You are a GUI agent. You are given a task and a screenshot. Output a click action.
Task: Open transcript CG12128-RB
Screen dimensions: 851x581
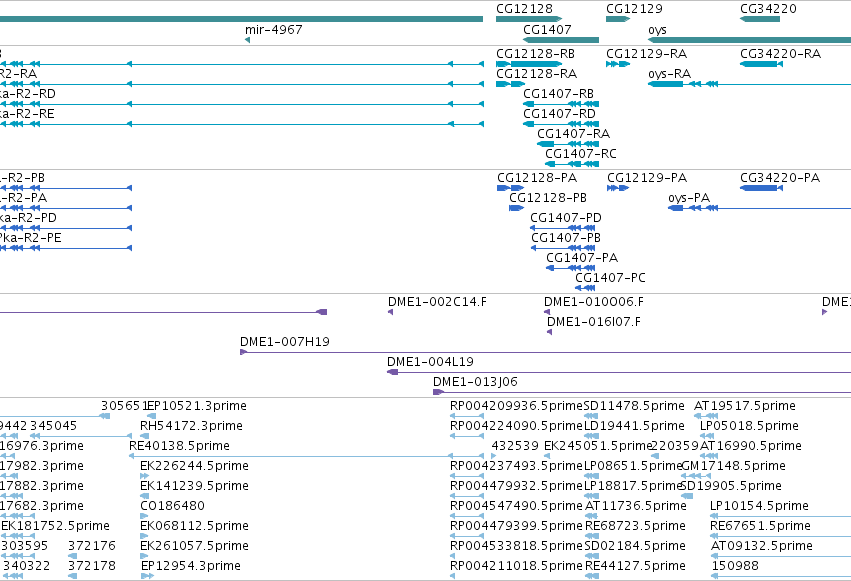[535, 54]
